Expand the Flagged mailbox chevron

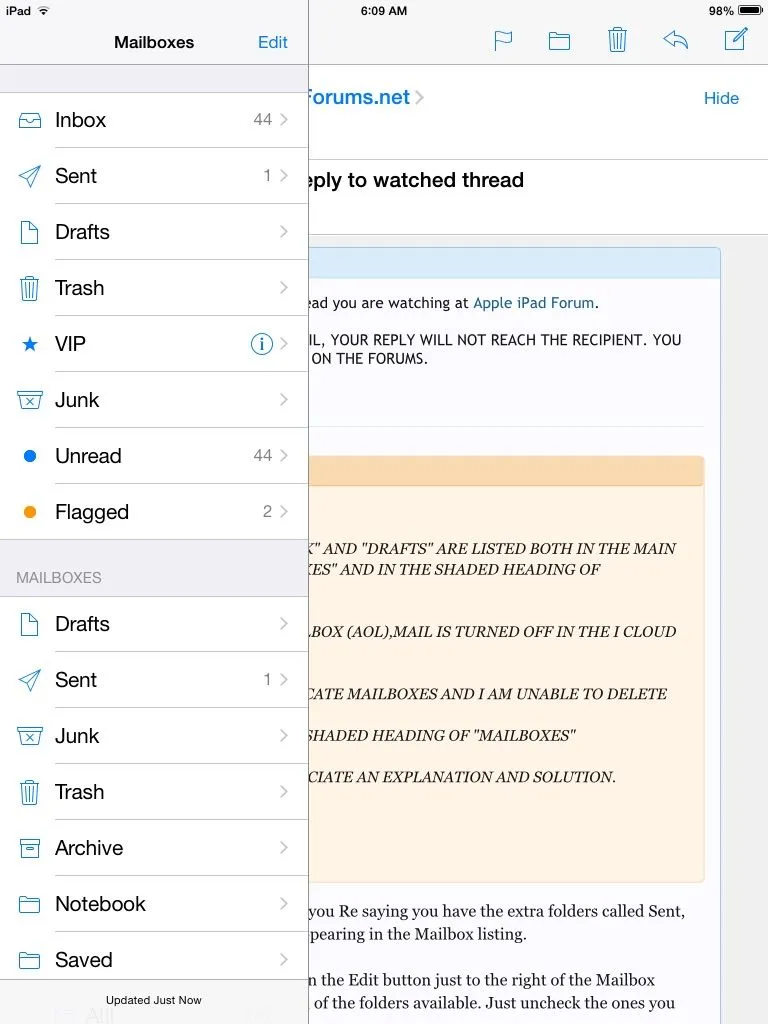(x=285, y=512)
